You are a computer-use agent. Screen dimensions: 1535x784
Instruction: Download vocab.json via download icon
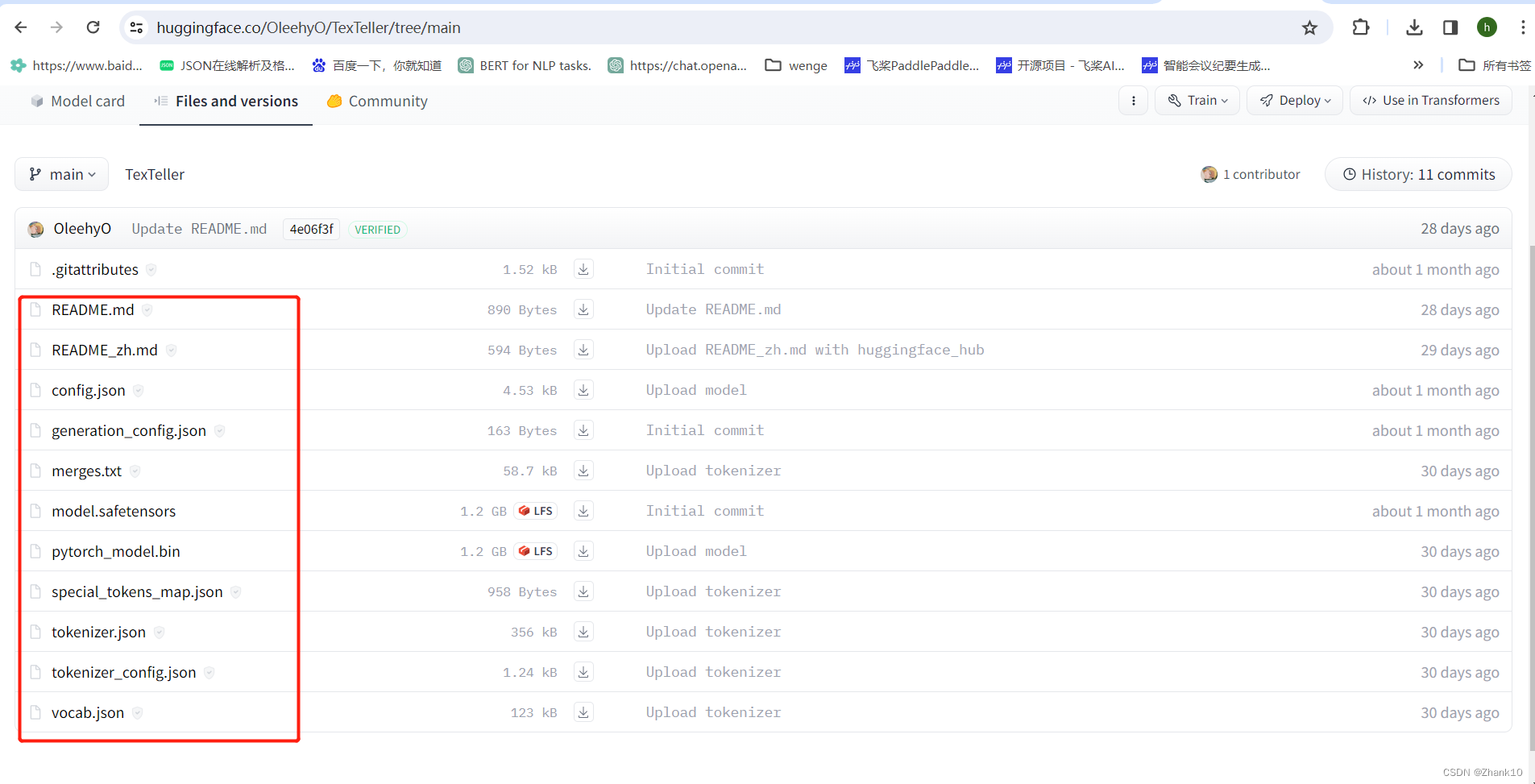[x=583, y=712]
